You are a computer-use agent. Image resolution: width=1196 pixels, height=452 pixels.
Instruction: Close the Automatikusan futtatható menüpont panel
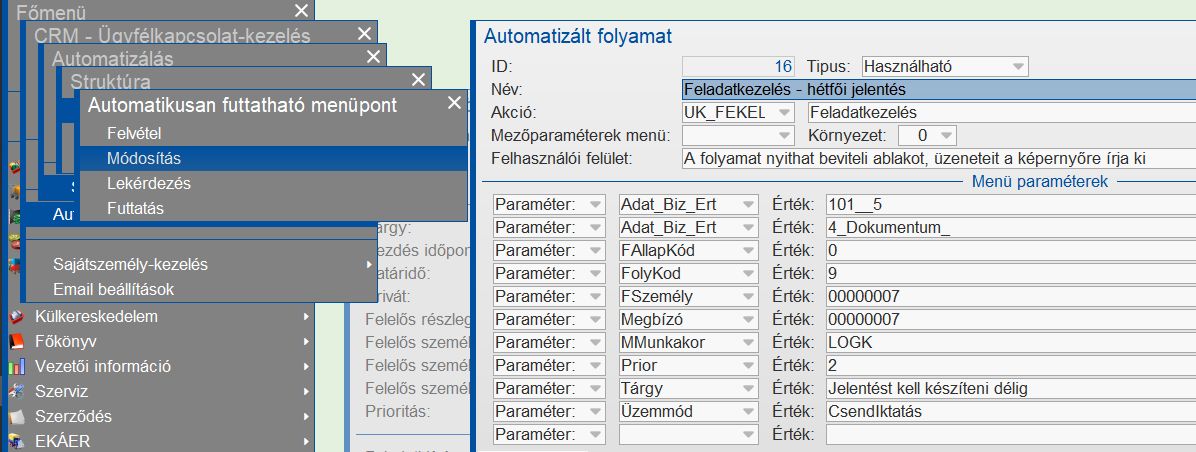(x=454, y=103)
